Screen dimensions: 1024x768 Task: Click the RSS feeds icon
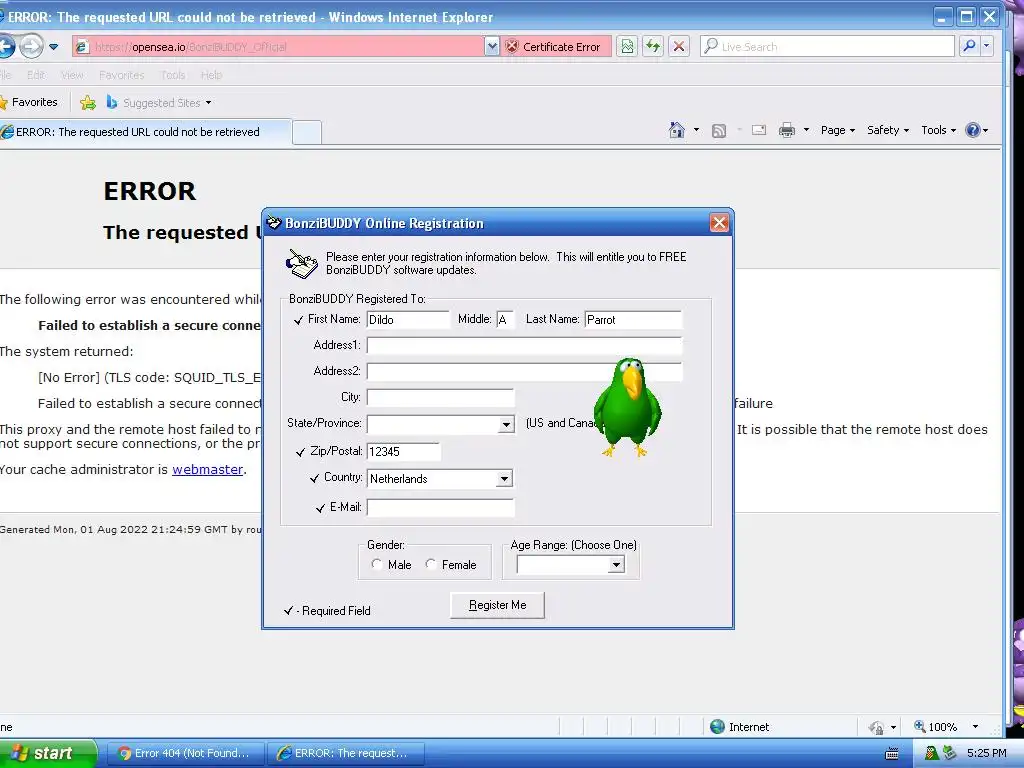tap(719, 131)
